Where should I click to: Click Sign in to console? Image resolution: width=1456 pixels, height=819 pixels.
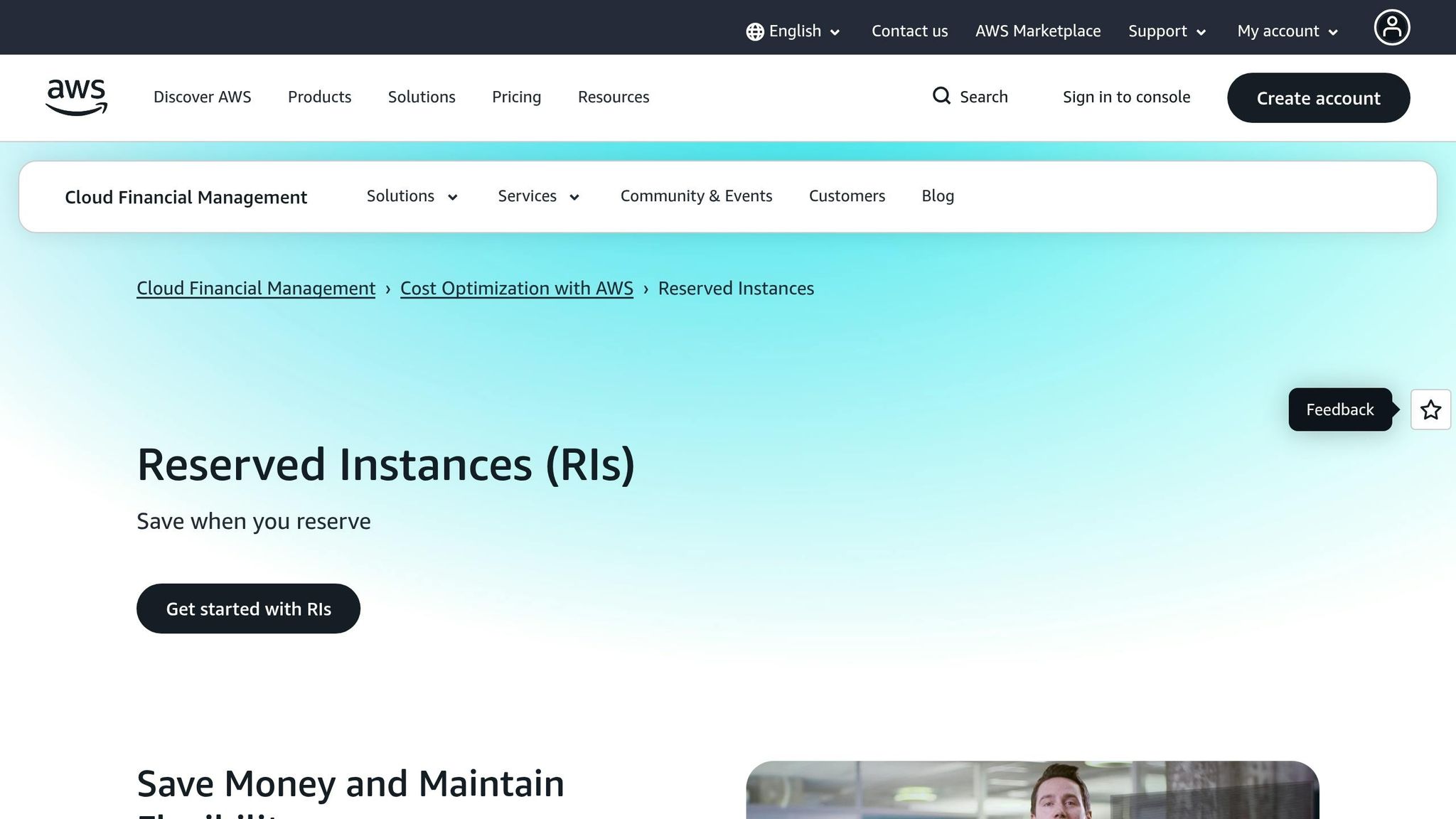pos(1126,97)
